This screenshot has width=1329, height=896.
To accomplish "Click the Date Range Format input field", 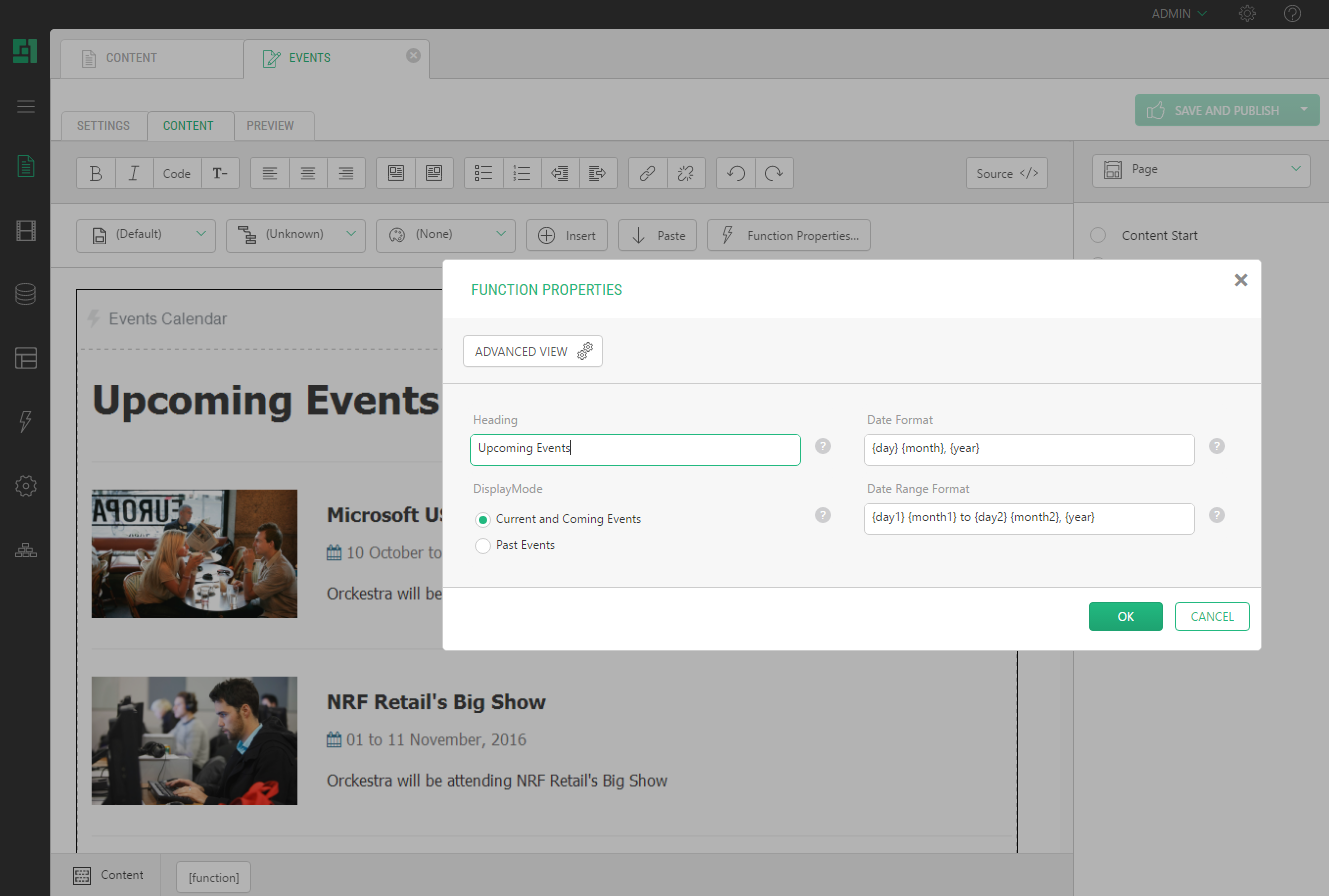I will [1028, 518].
